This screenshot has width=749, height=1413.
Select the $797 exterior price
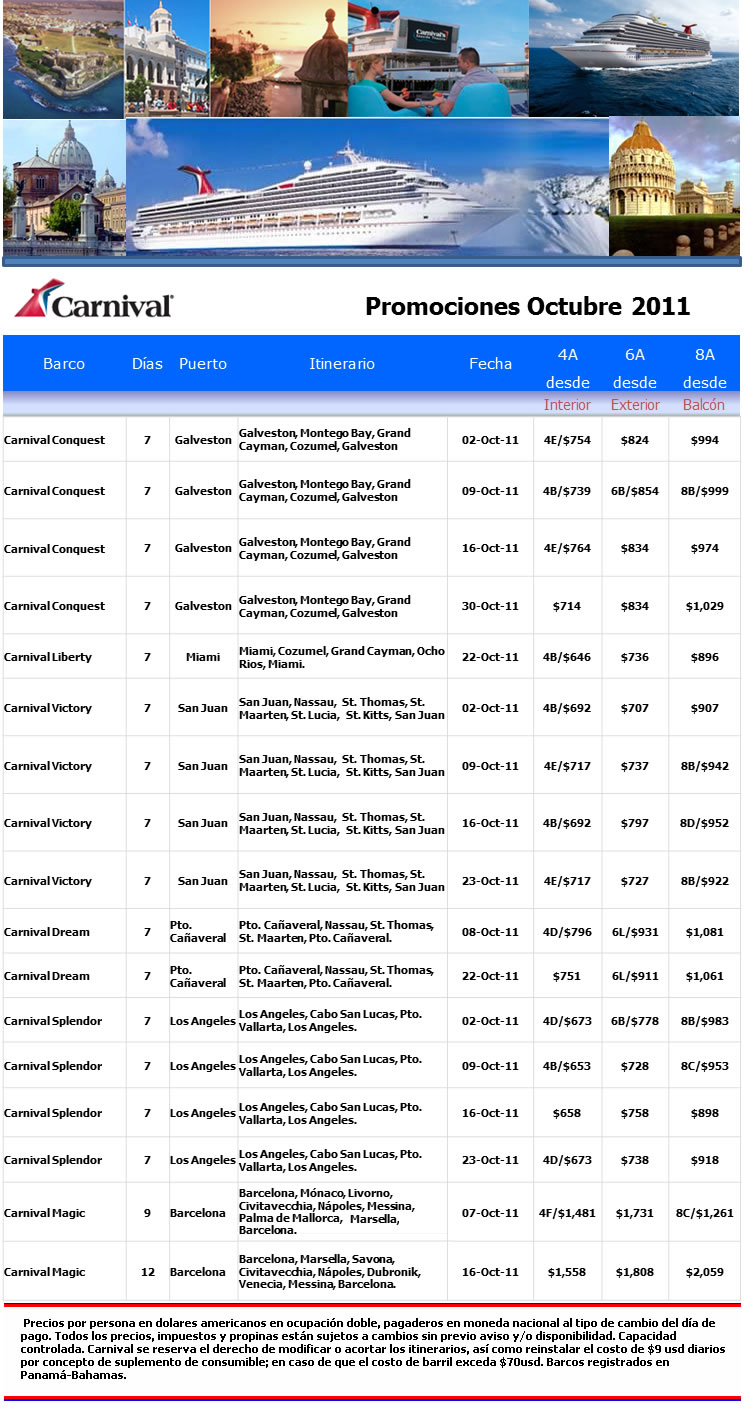click(635, 823)
